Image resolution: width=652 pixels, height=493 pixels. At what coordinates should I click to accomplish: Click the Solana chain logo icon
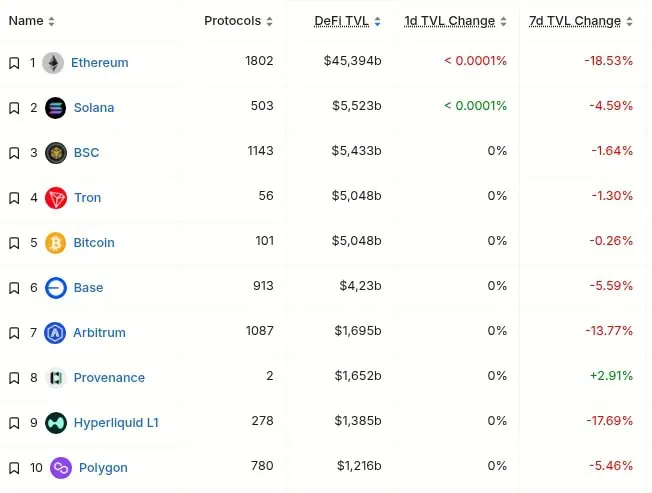56,107
